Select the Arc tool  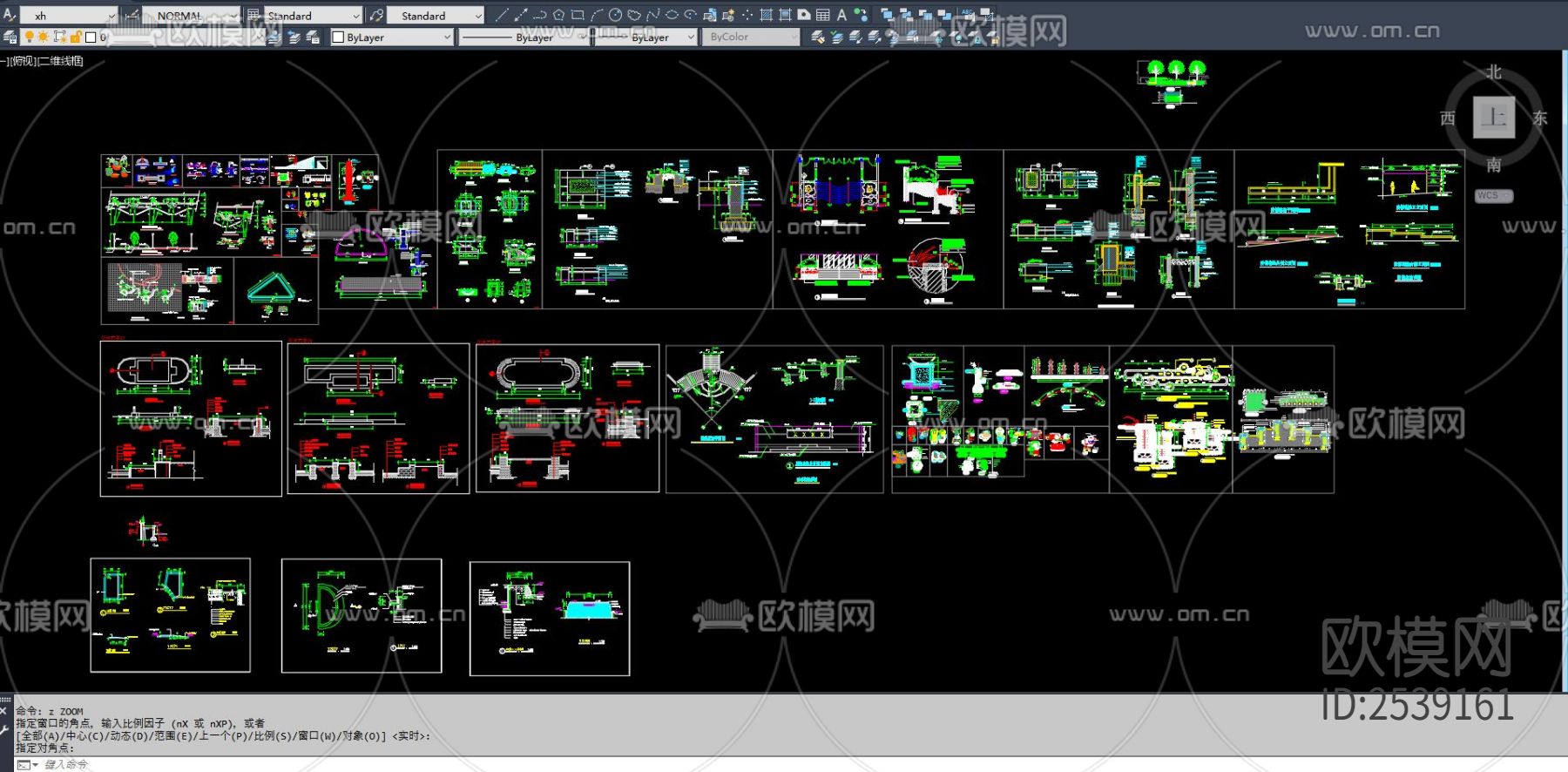[x=597, y=15]
